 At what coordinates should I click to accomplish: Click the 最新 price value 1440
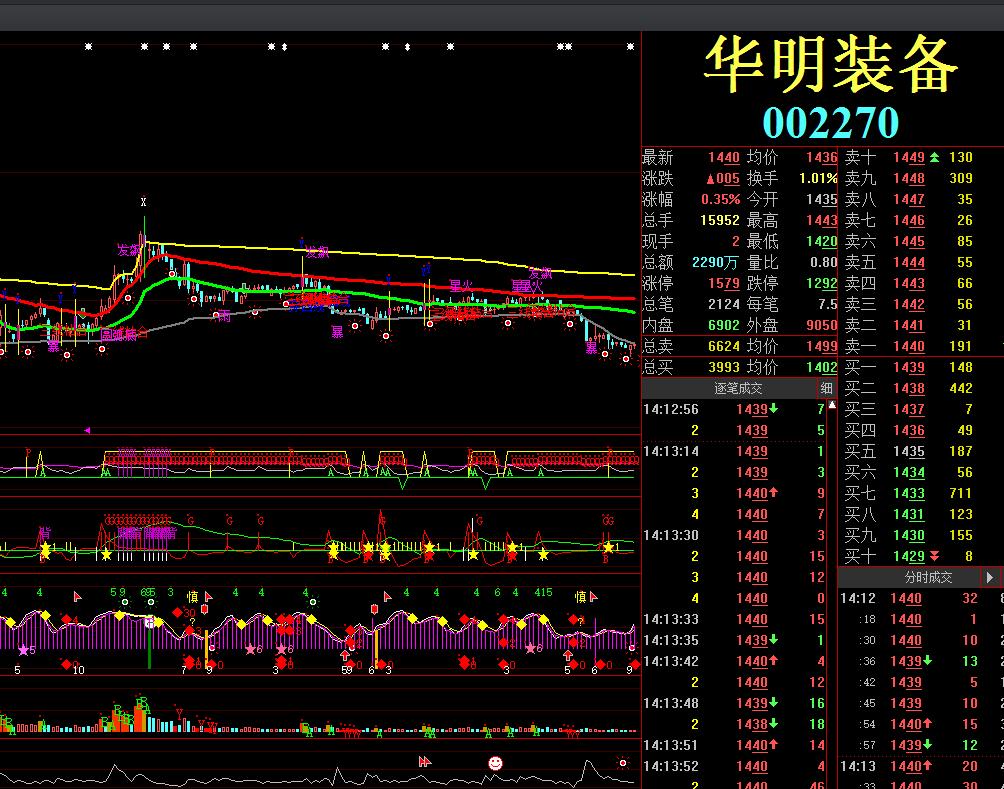pyautogui.click(x=724, y=158)
